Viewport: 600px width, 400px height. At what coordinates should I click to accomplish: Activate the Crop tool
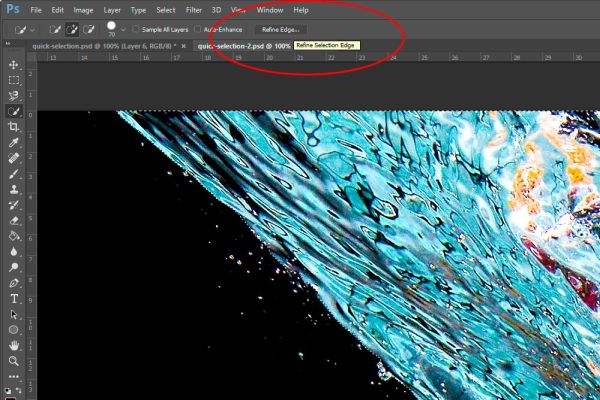14,127
